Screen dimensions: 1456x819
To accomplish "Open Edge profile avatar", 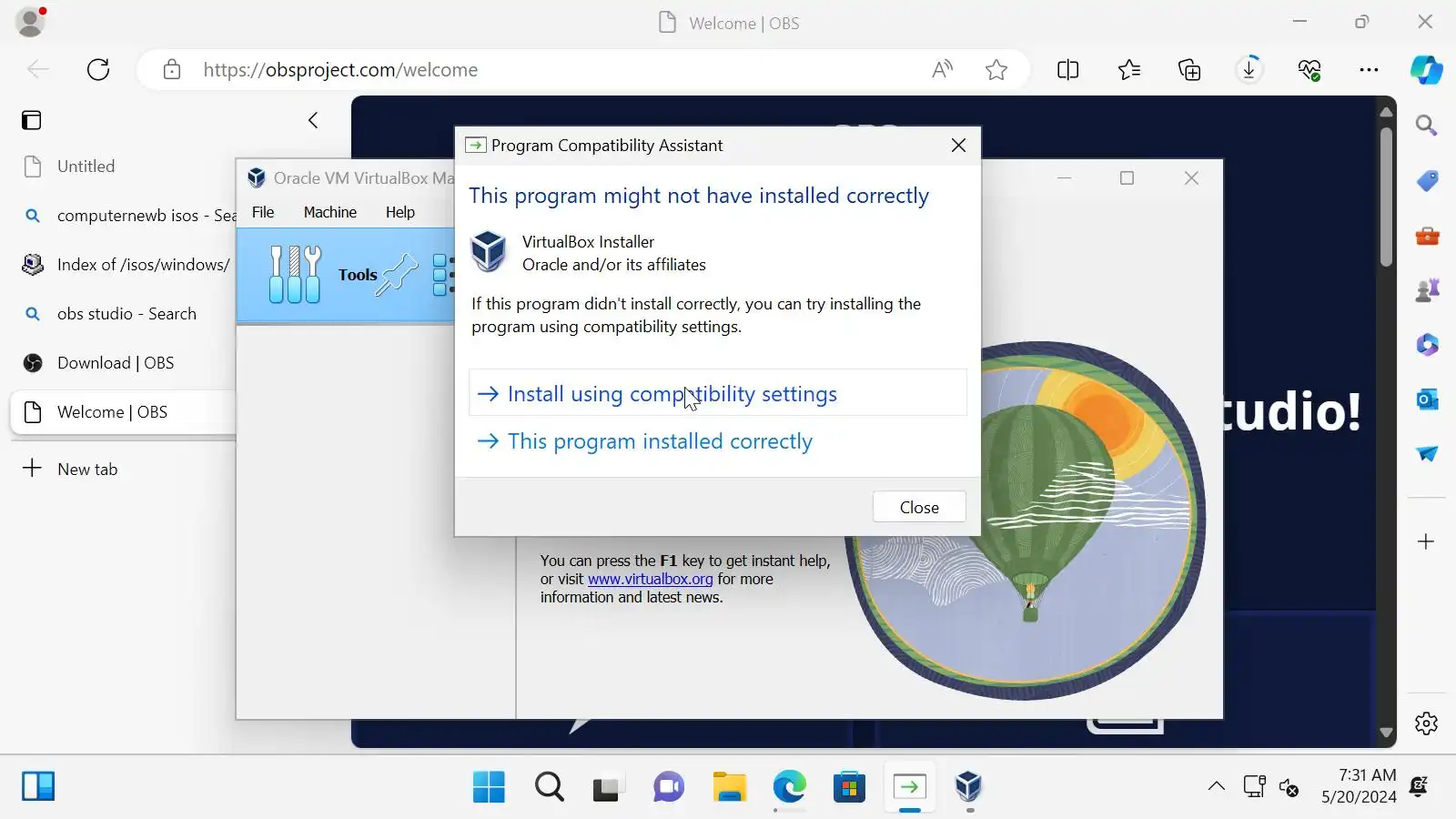I will click(31, 22).
